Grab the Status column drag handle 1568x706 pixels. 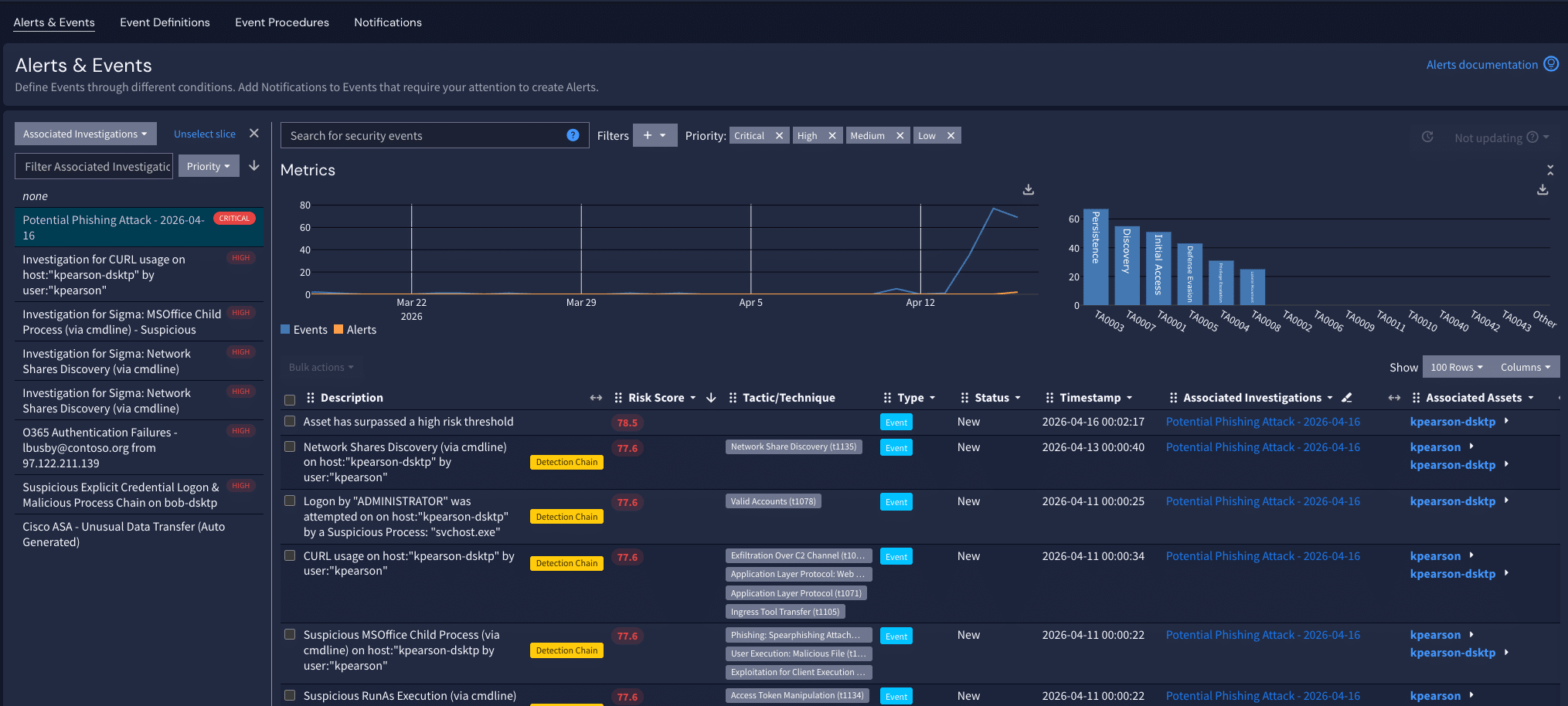click(964, 398)
